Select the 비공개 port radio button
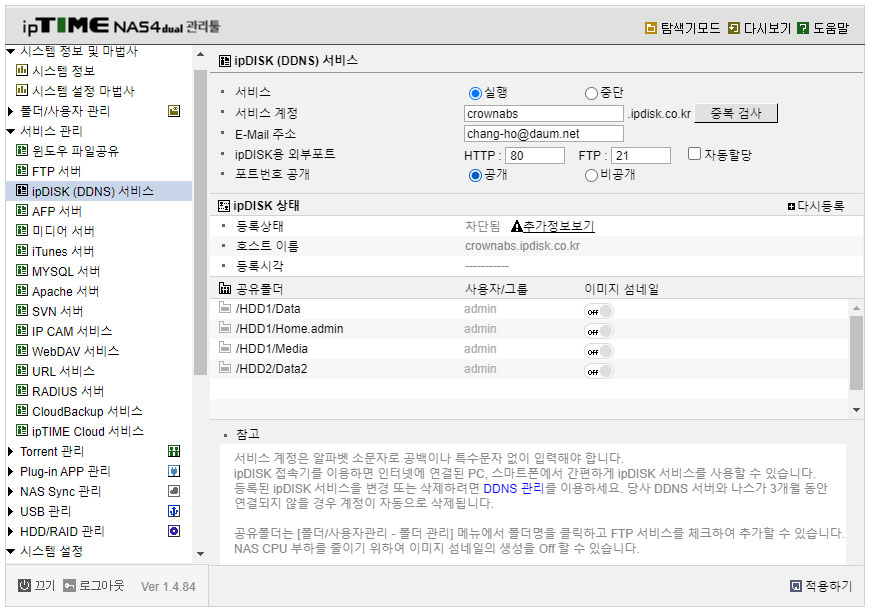Viewport: 872px width, 612px height. coord(591,176)
